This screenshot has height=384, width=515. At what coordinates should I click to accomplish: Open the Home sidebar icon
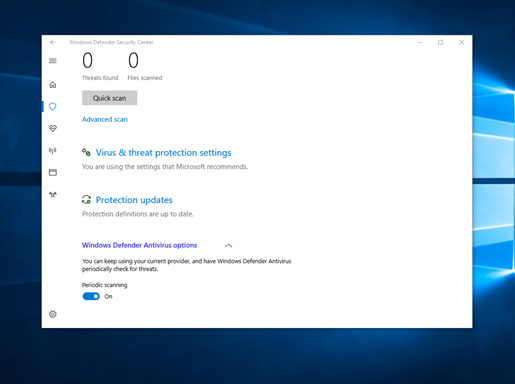pyautogui.click(x=53, y=85)
